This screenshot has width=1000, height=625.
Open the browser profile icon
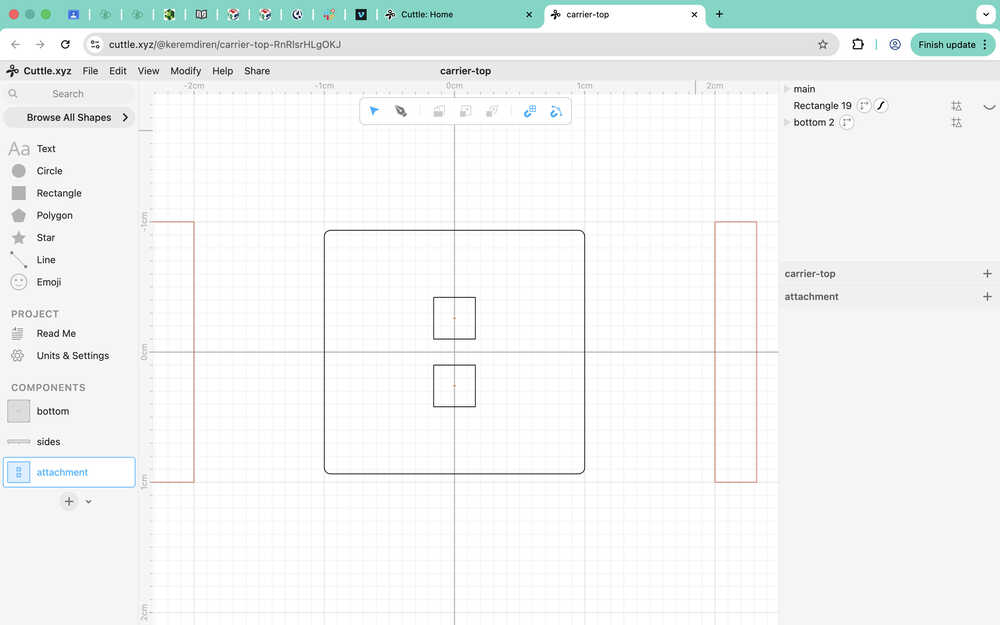coord(895,44)
